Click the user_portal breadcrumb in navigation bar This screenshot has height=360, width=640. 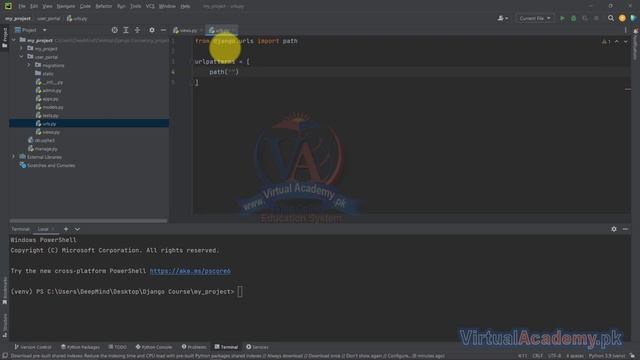coord(49,18)
